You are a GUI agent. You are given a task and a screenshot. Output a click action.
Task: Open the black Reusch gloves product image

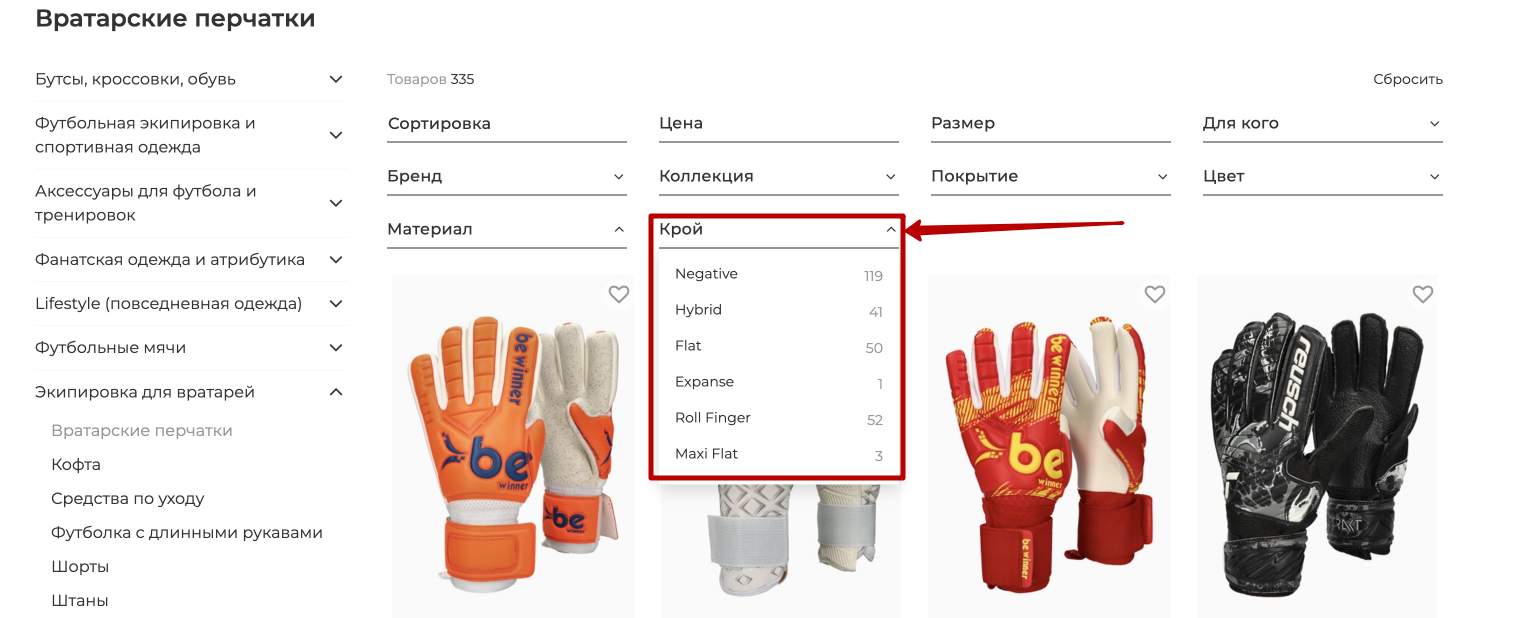1317,447
